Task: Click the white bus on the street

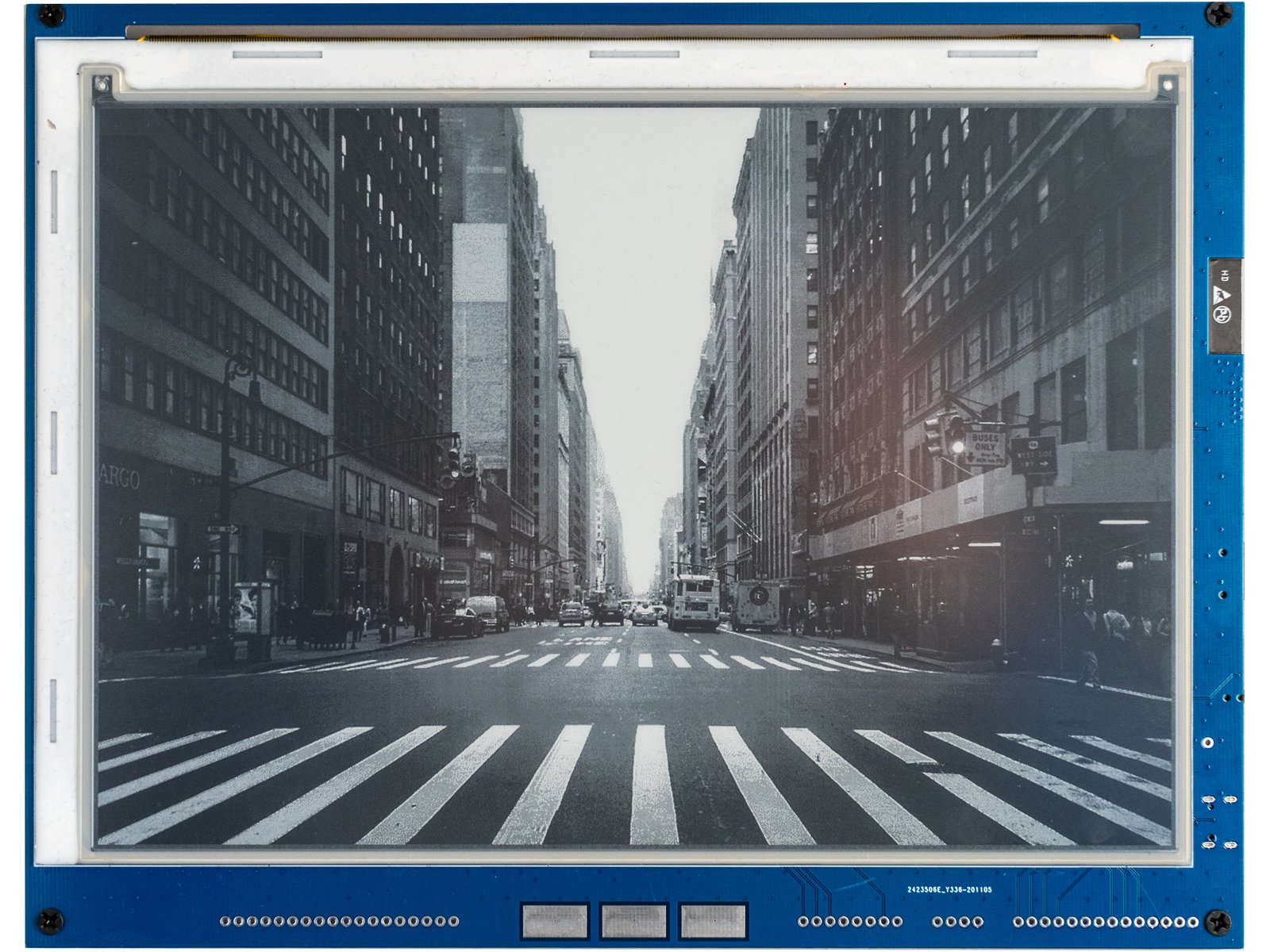Action: point(694,602)
